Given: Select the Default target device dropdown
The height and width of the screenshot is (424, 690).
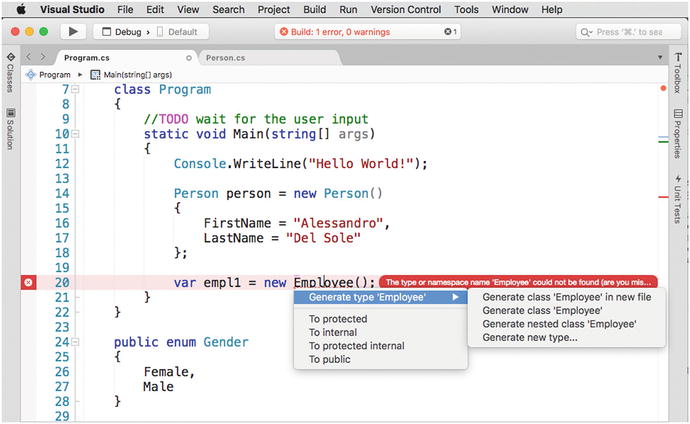Looking at the screenshot, I should [178, 32].
